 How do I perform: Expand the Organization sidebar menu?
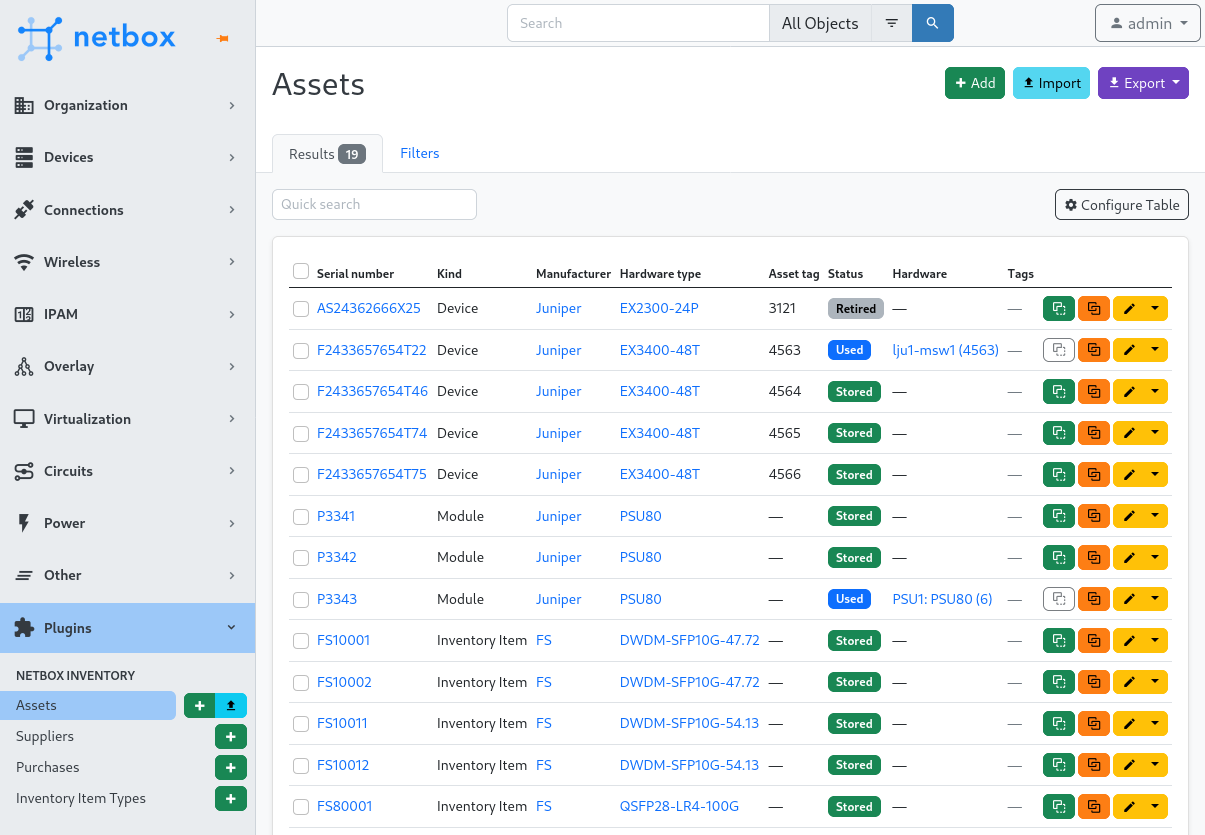coord(127,105)
